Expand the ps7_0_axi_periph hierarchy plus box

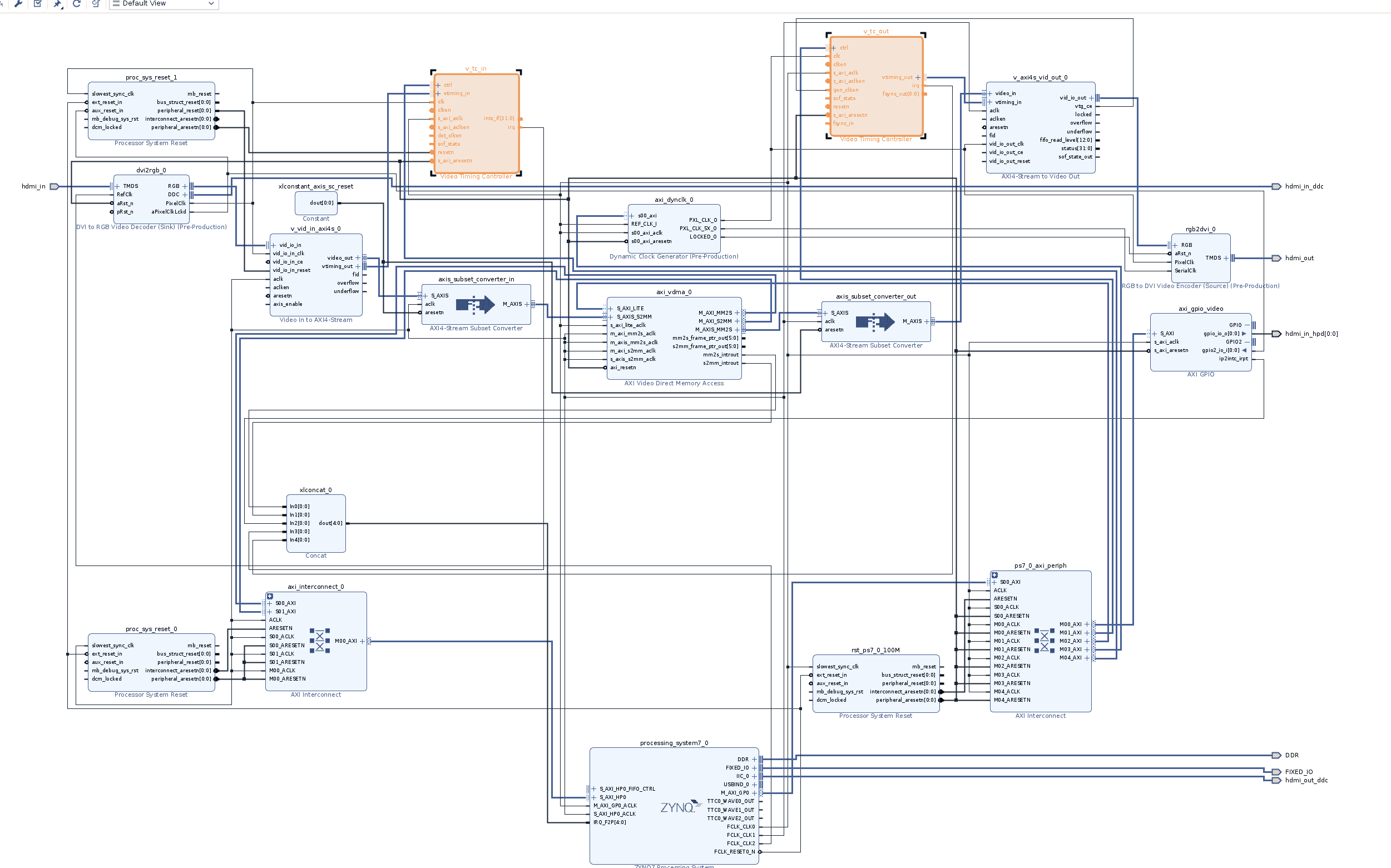coord(994,574)
